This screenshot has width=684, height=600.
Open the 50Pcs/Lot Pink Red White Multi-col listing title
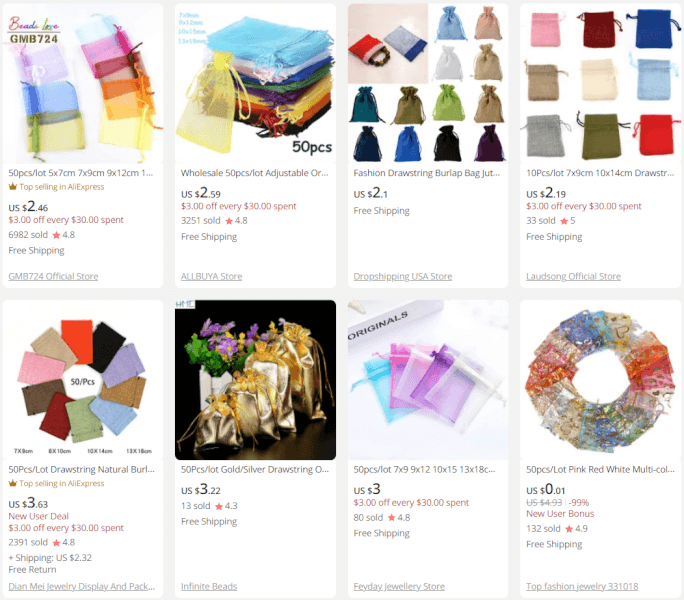click(600, 470)
